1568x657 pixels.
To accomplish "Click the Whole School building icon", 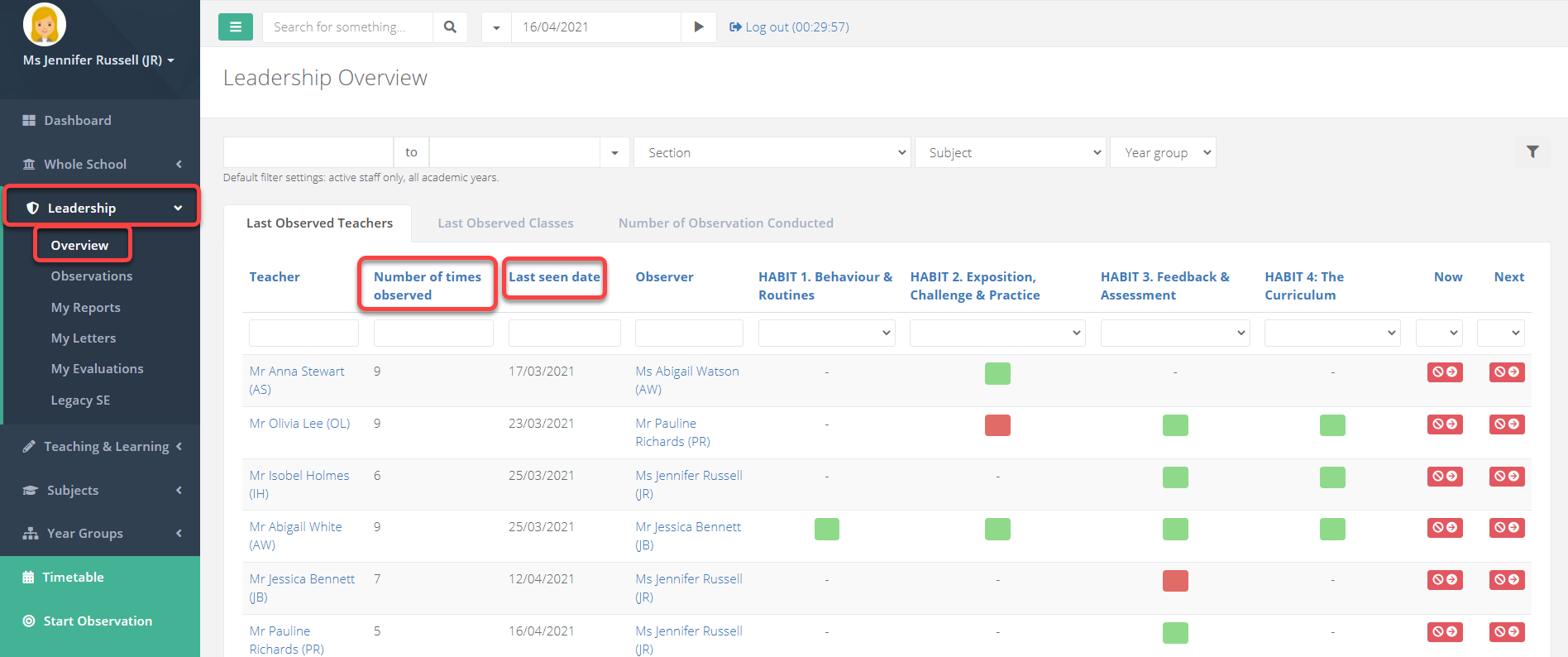I will click(29, 164).
